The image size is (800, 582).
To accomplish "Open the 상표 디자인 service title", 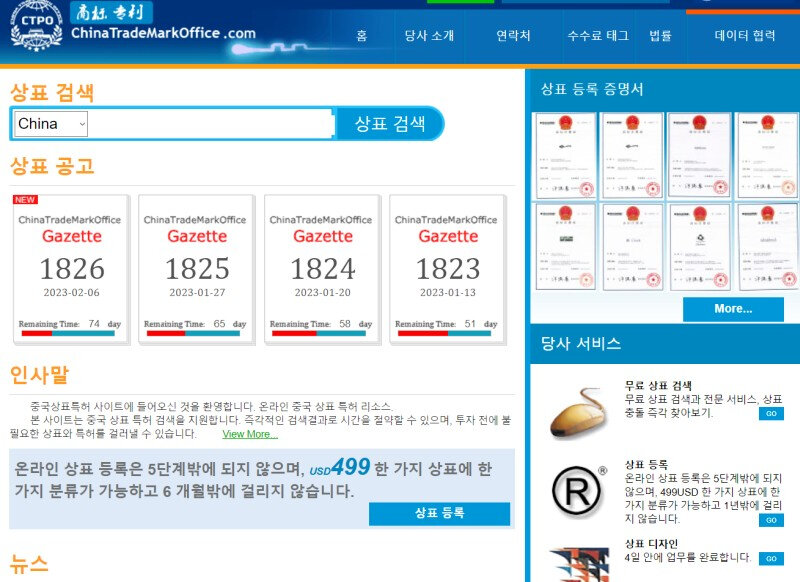I will [x=651, y=544].
